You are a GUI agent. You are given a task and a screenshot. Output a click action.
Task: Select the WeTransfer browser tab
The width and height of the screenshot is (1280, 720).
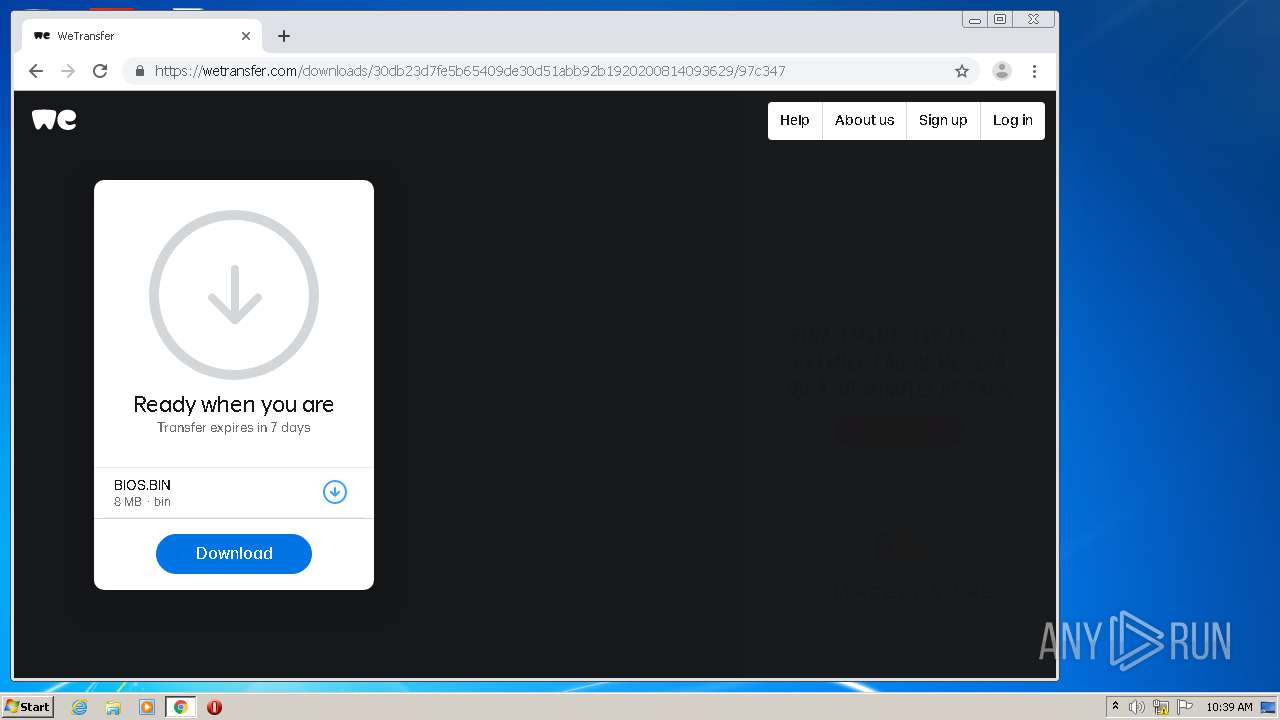pos(142,36)
